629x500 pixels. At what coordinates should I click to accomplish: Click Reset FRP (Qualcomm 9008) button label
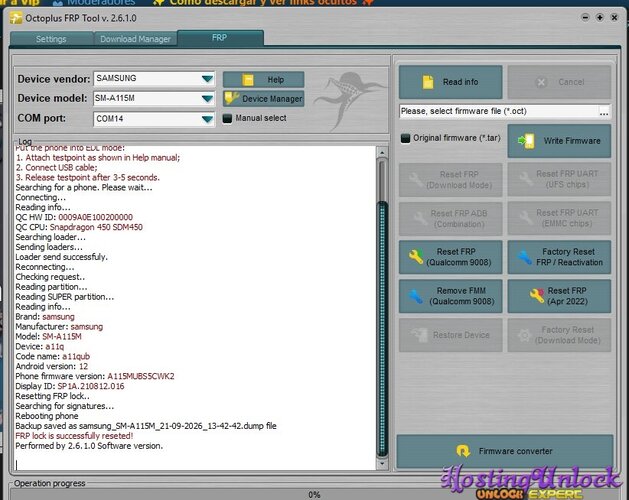click(x=458, y=257)
